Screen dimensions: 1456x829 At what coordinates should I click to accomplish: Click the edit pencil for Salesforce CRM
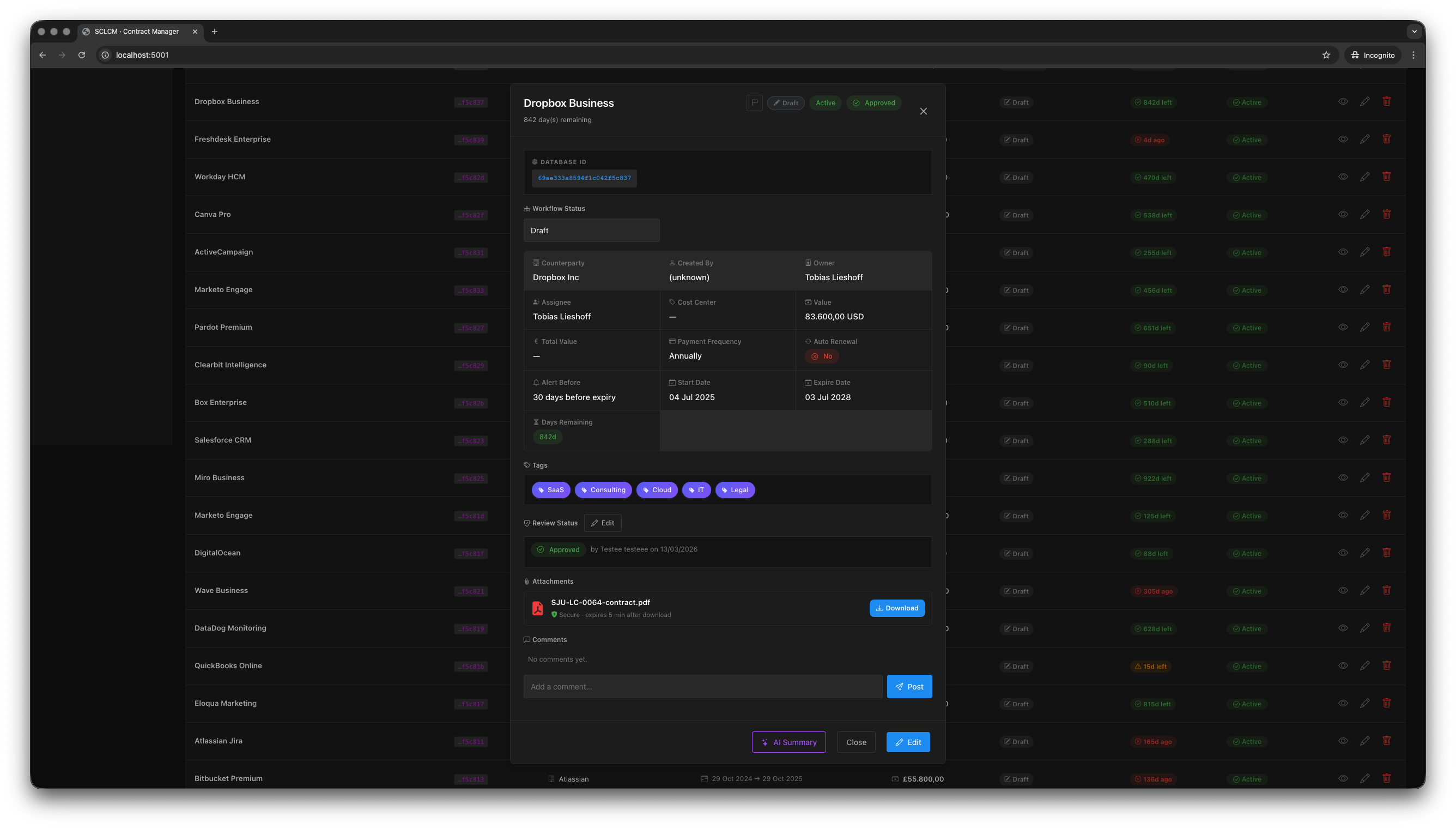(1364, 440)
